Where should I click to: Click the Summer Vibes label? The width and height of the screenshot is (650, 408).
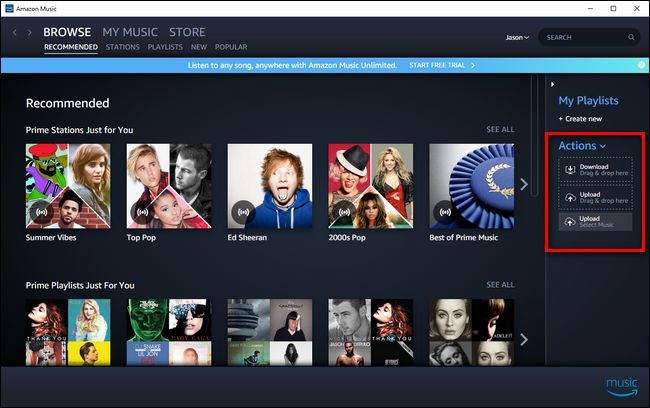point(51,238)
